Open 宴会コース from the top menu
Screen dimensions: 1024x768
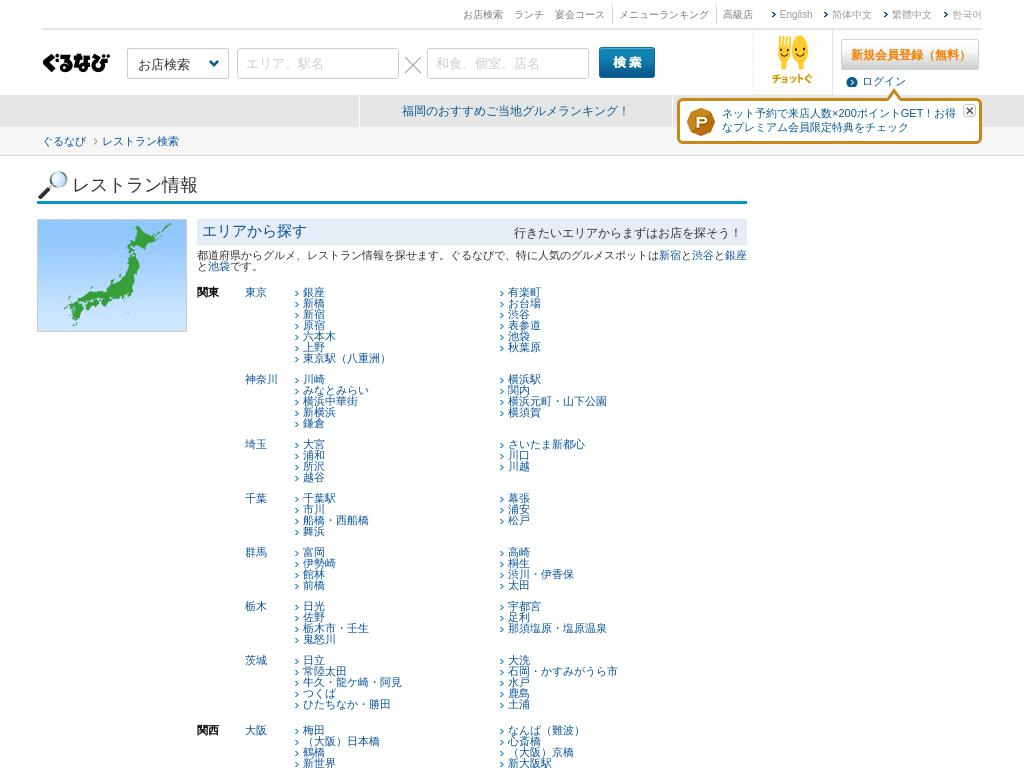click(x=578, y=14)
